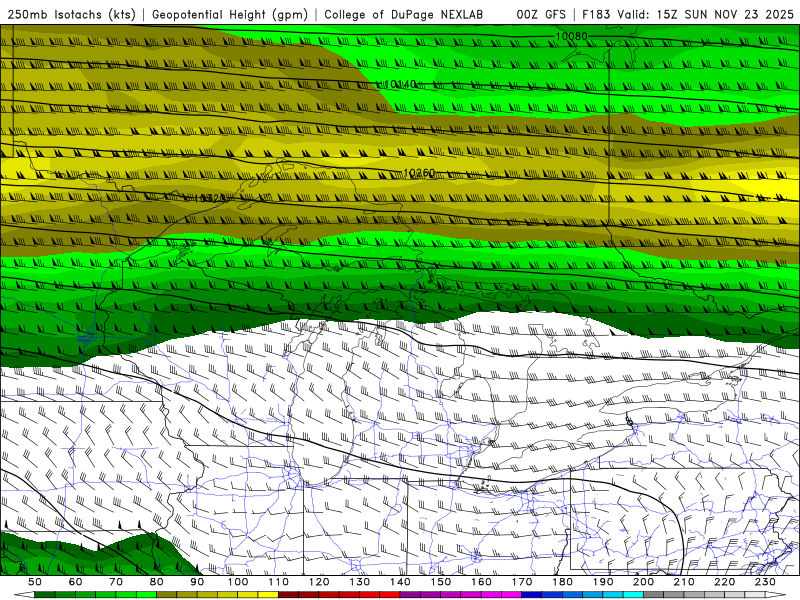The width and height of the screenshot is (800, 600).
Task: Click the 140 value on the color scale
Action: (400, 582)
